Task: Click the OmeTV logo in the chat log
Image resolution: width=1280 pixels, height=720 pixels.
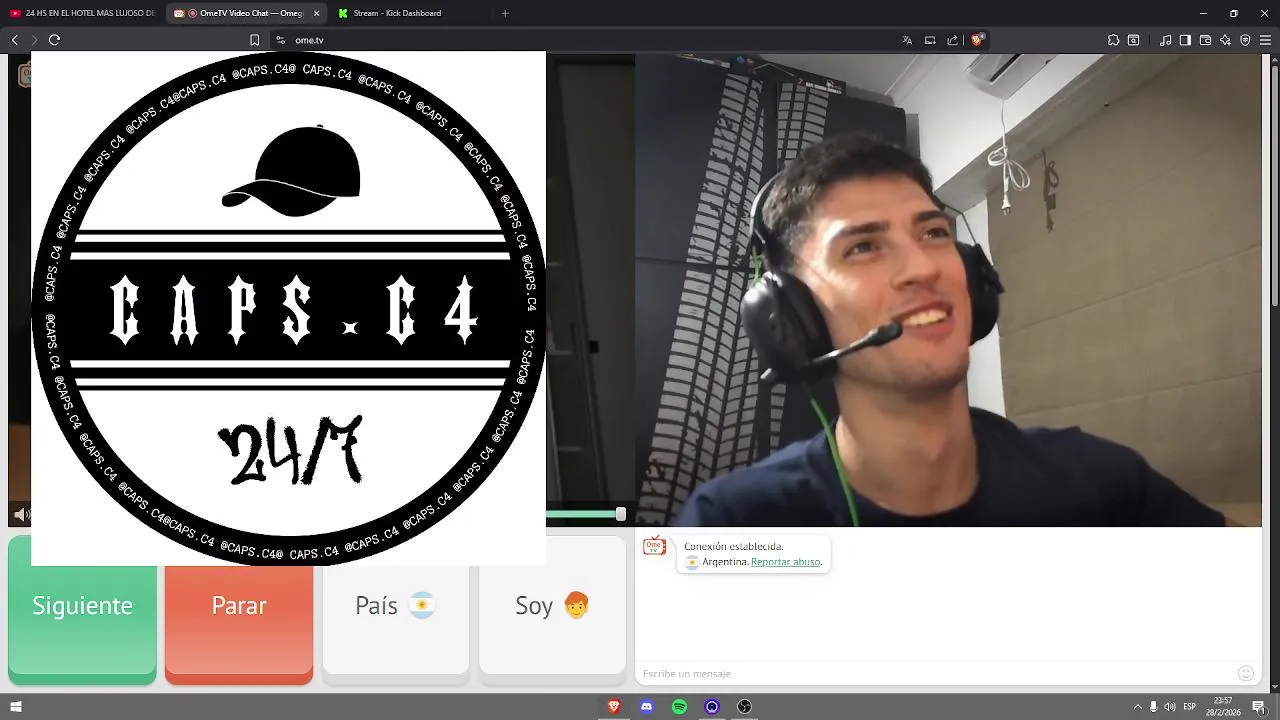Action: (654, 546)
